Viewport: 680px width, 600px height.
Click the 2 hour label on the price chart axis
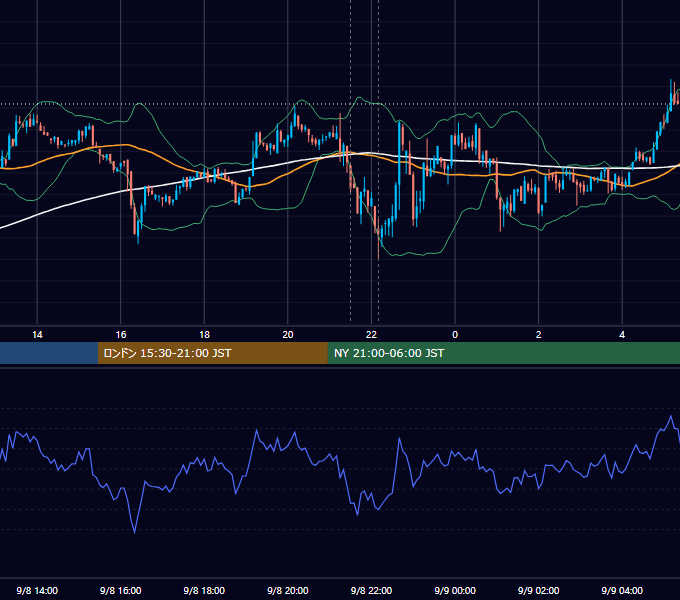pyautogui.click(x=539, y=335)
